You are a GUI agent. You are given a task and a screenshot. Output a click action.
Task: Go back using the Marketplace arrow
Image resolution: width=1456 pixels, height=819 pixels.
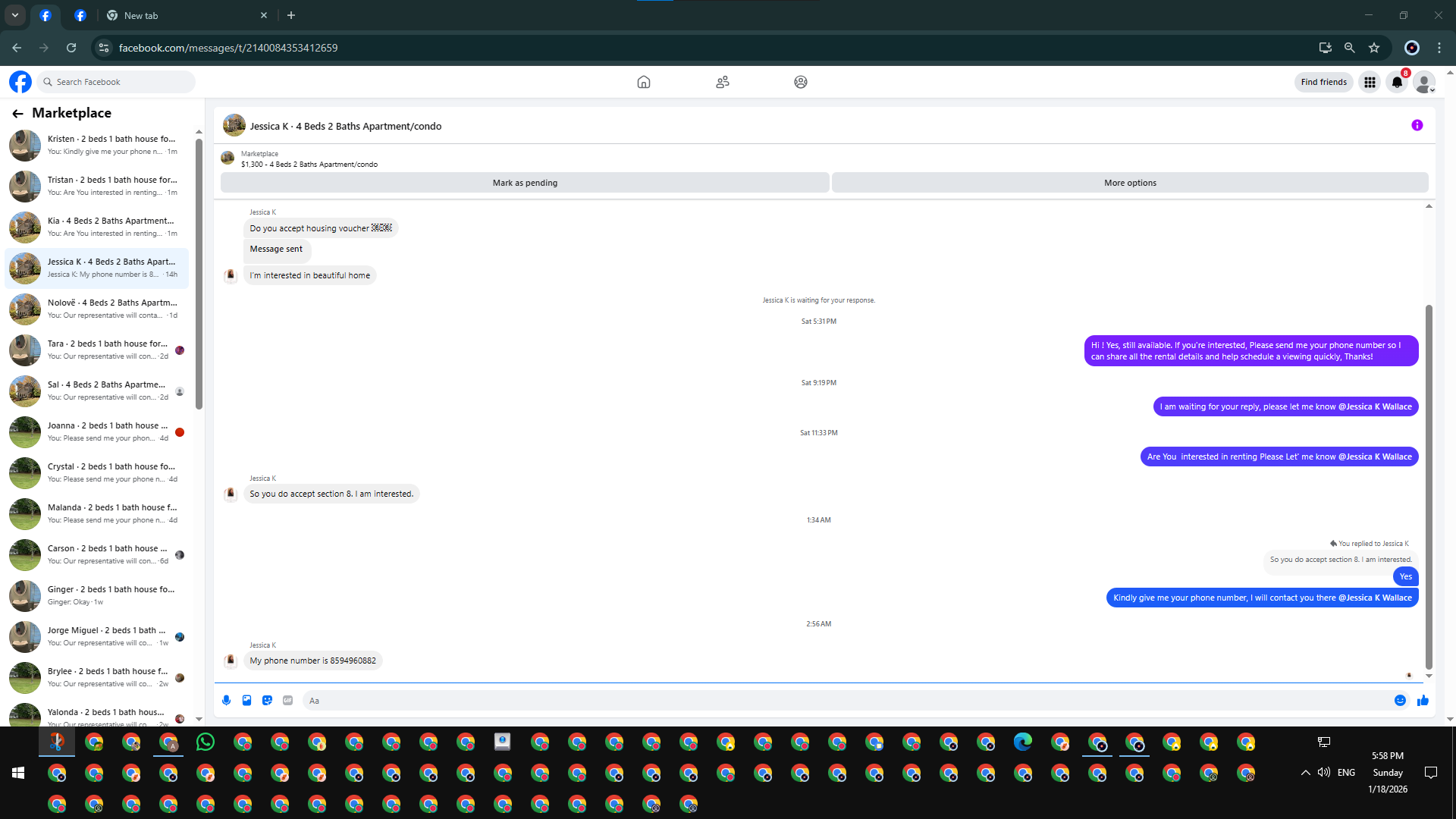[x=17, y=114]
